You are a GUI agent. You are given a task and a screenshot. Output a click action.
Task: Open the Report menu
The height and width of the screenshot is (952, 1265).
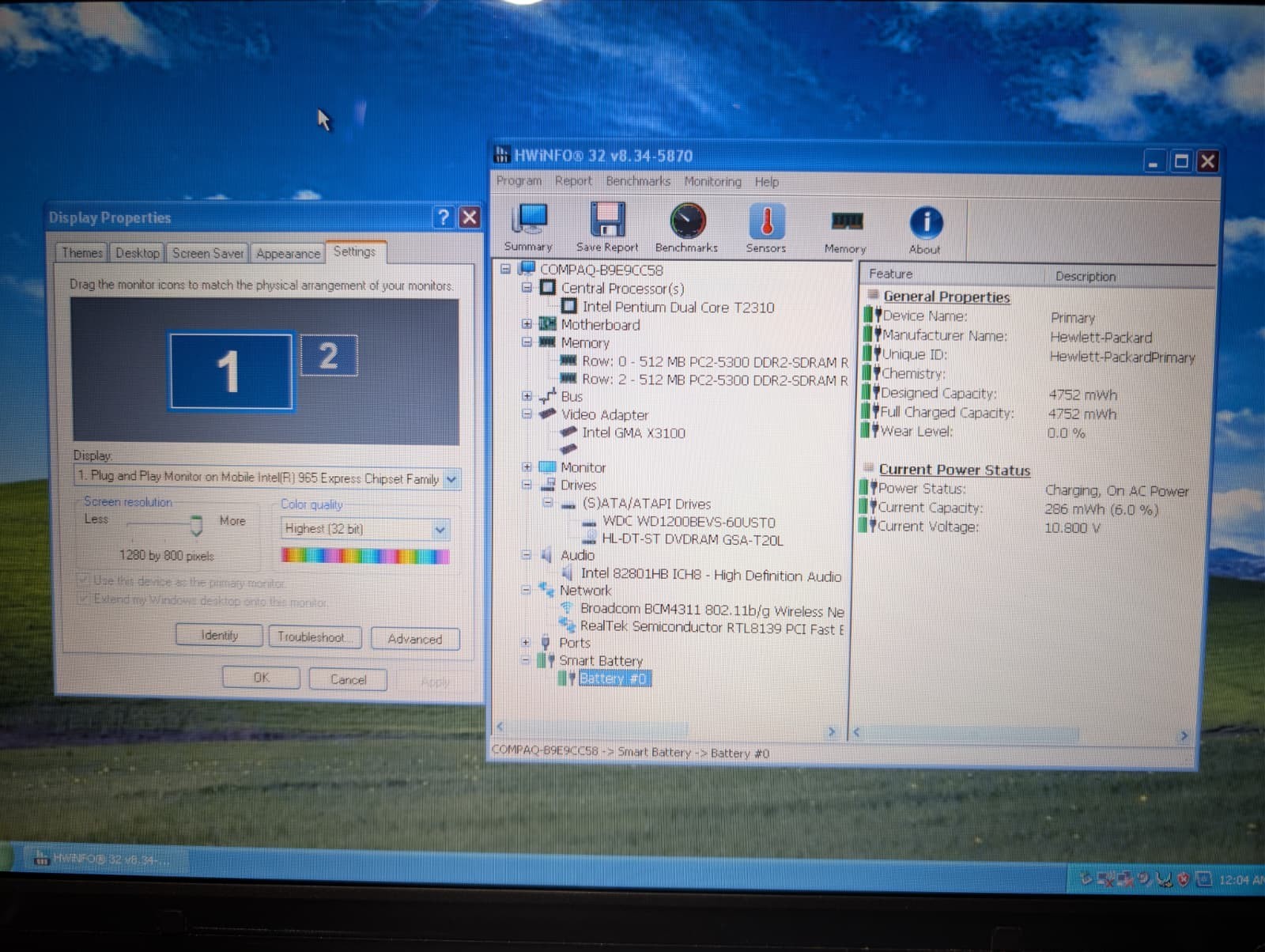point(573,181)
